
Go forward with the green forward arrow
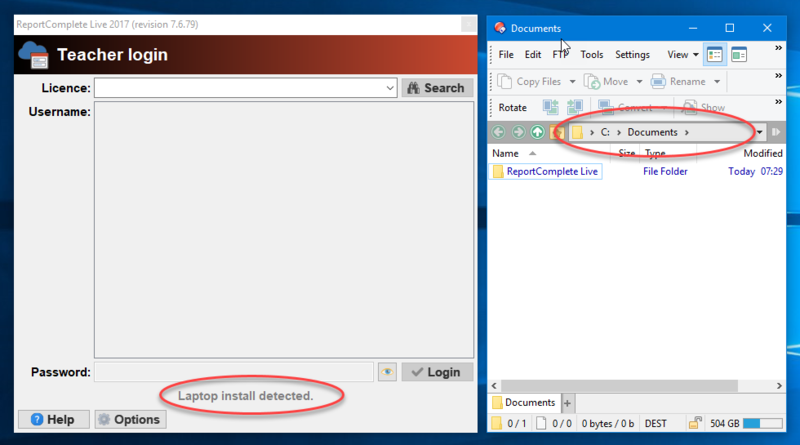point(518,132)
